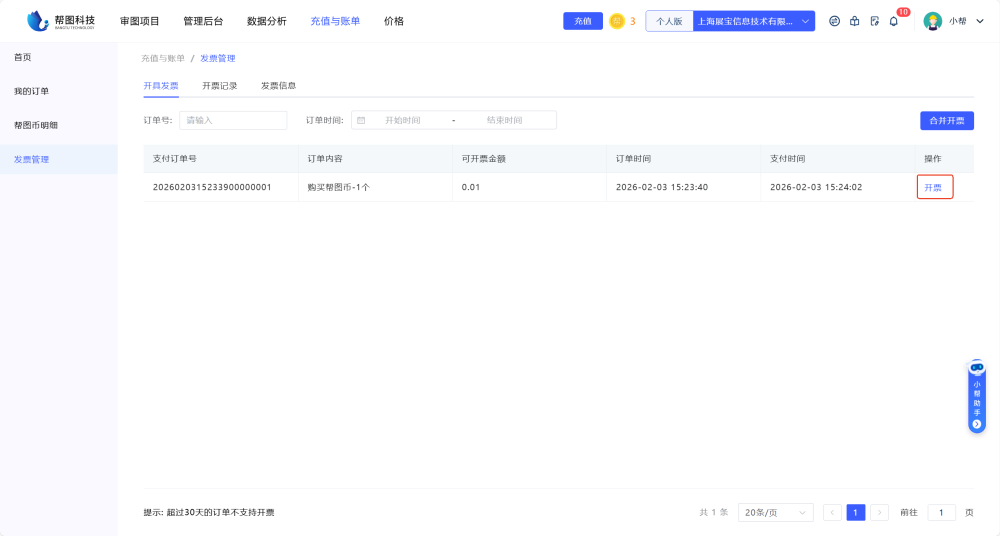Switch to 个人版 edition toggle
Image resolution: width=1000 pixels, height=536 pixels.
[x=669, y=21]
